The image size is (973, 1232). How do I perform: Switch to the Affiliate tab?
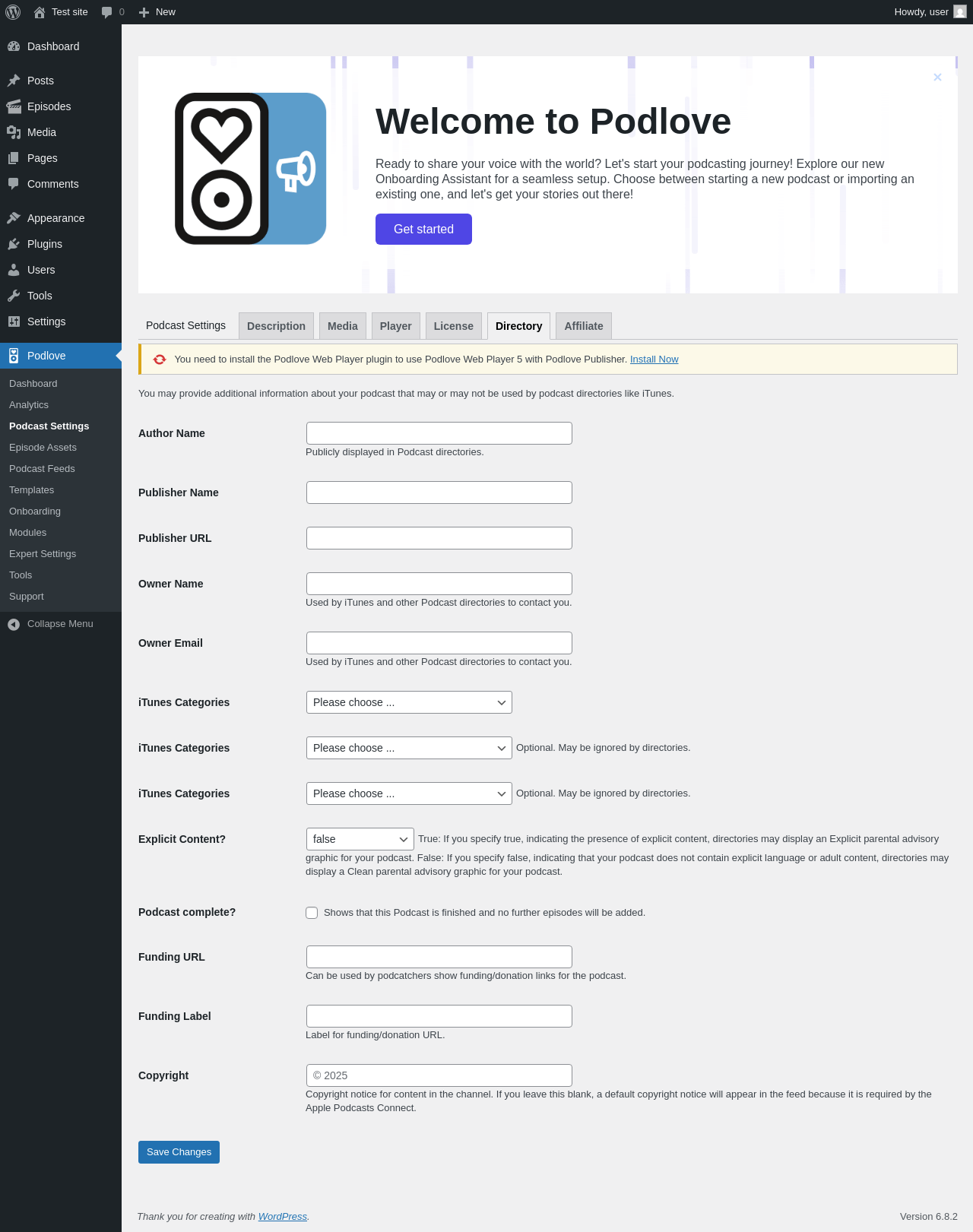[584, 326]
